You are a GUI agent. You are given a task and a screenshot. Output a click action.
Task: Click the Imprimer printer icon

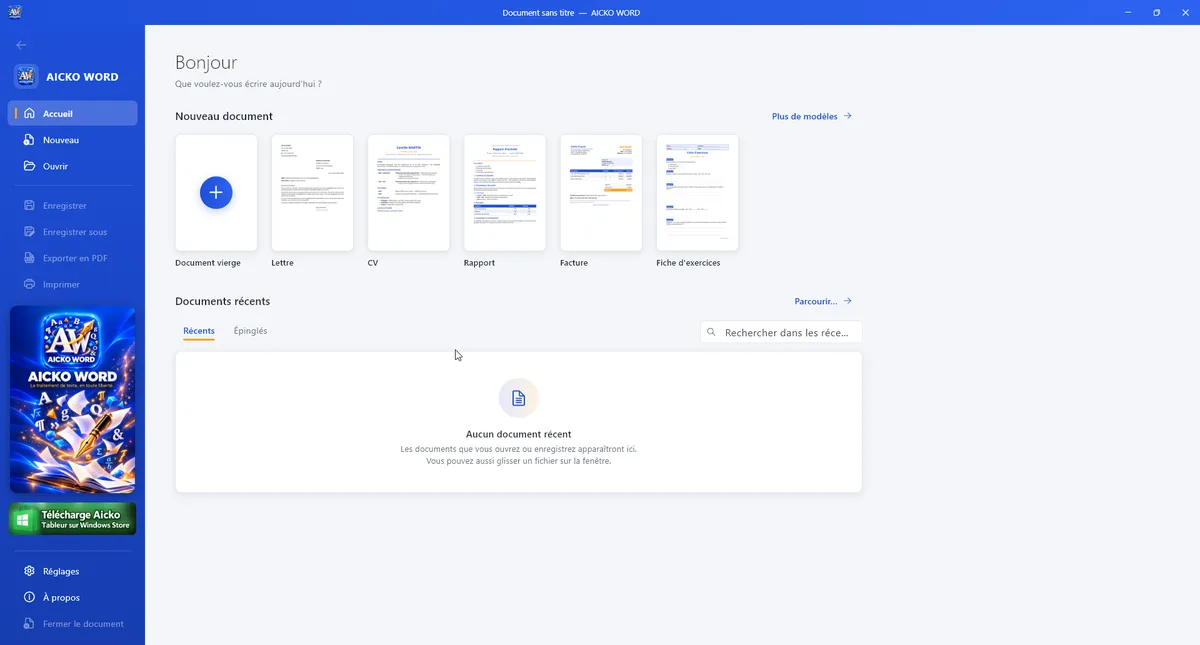[29, 284]
